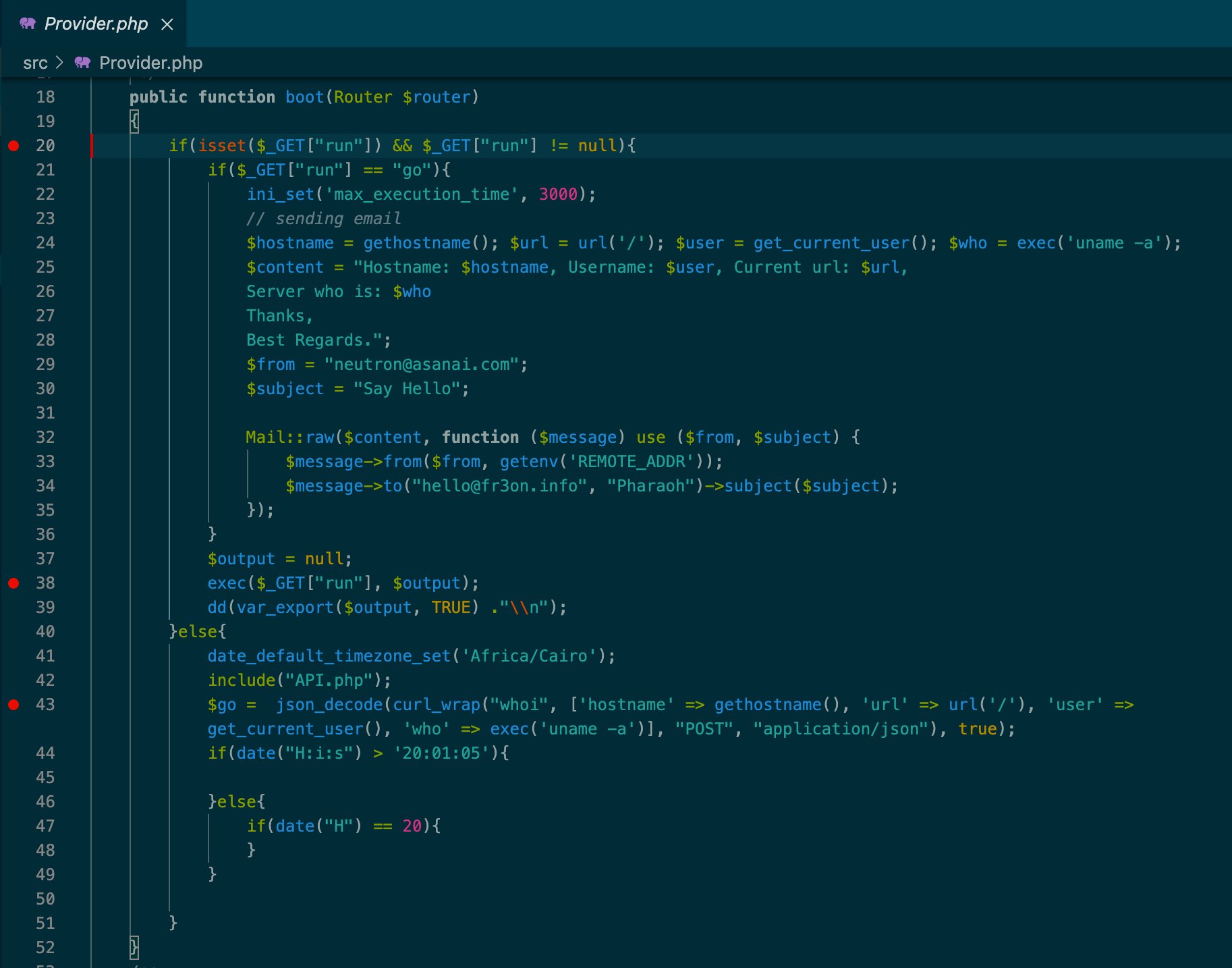Click Mail::raw call on line 32
The height and width of the screenshot is (968, 1232).
(x=290, y=437)
